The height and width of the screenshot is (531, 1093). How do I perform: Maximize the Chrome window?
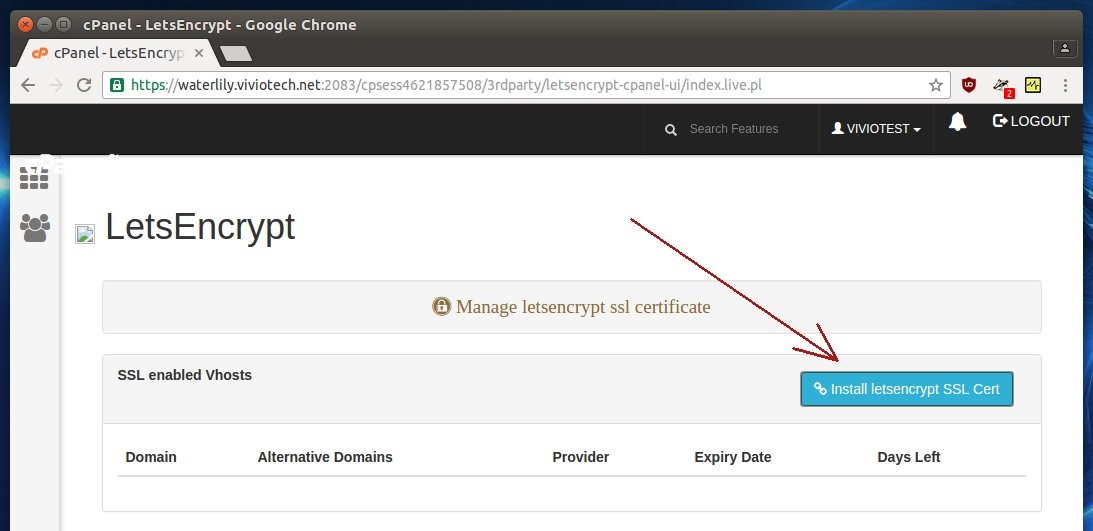[63, 24]
